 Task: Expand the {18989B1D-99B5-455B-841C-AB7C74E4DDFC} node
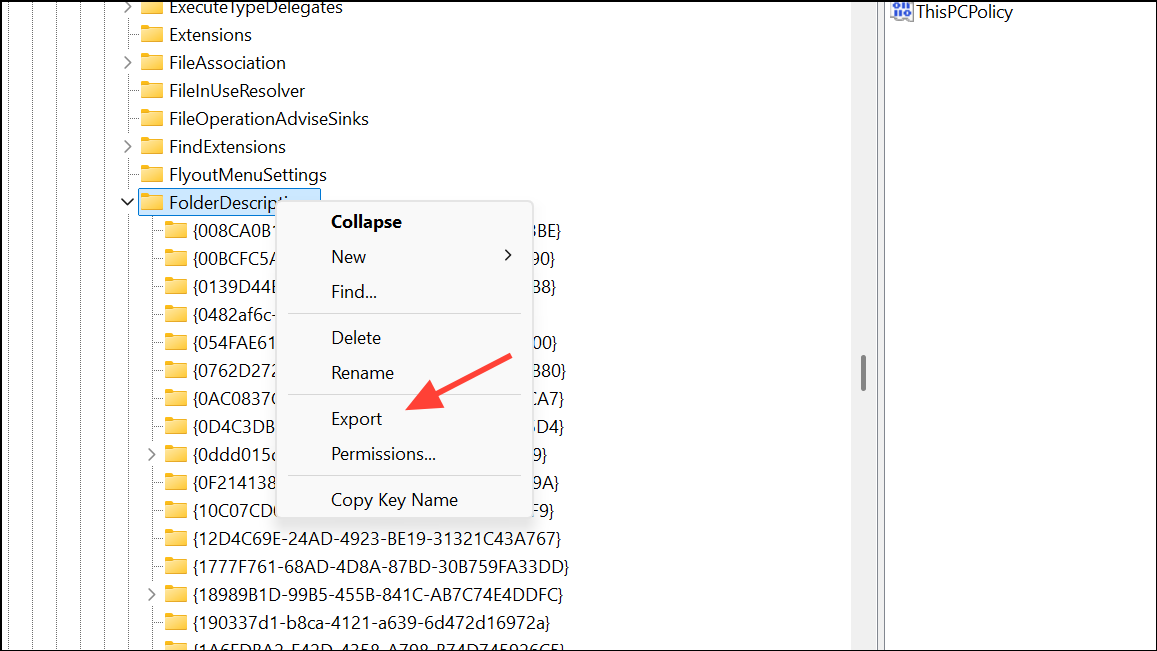tap(151, 594)
